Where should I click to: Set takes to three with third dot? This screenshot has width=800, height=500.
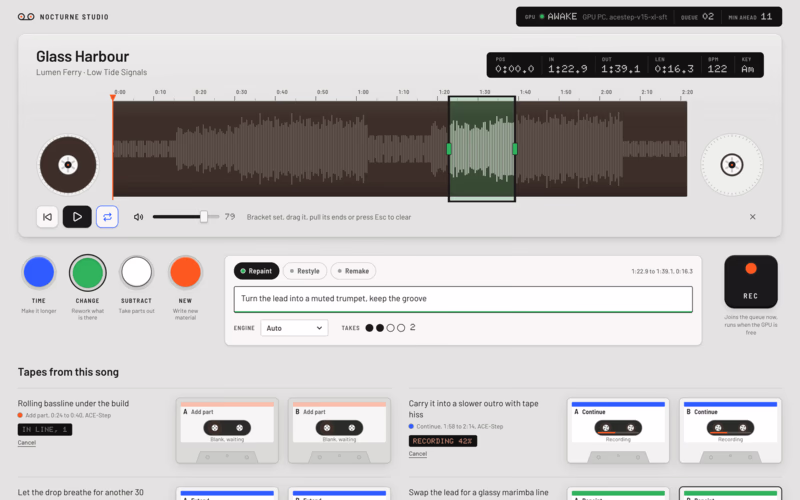click(390, 328)
